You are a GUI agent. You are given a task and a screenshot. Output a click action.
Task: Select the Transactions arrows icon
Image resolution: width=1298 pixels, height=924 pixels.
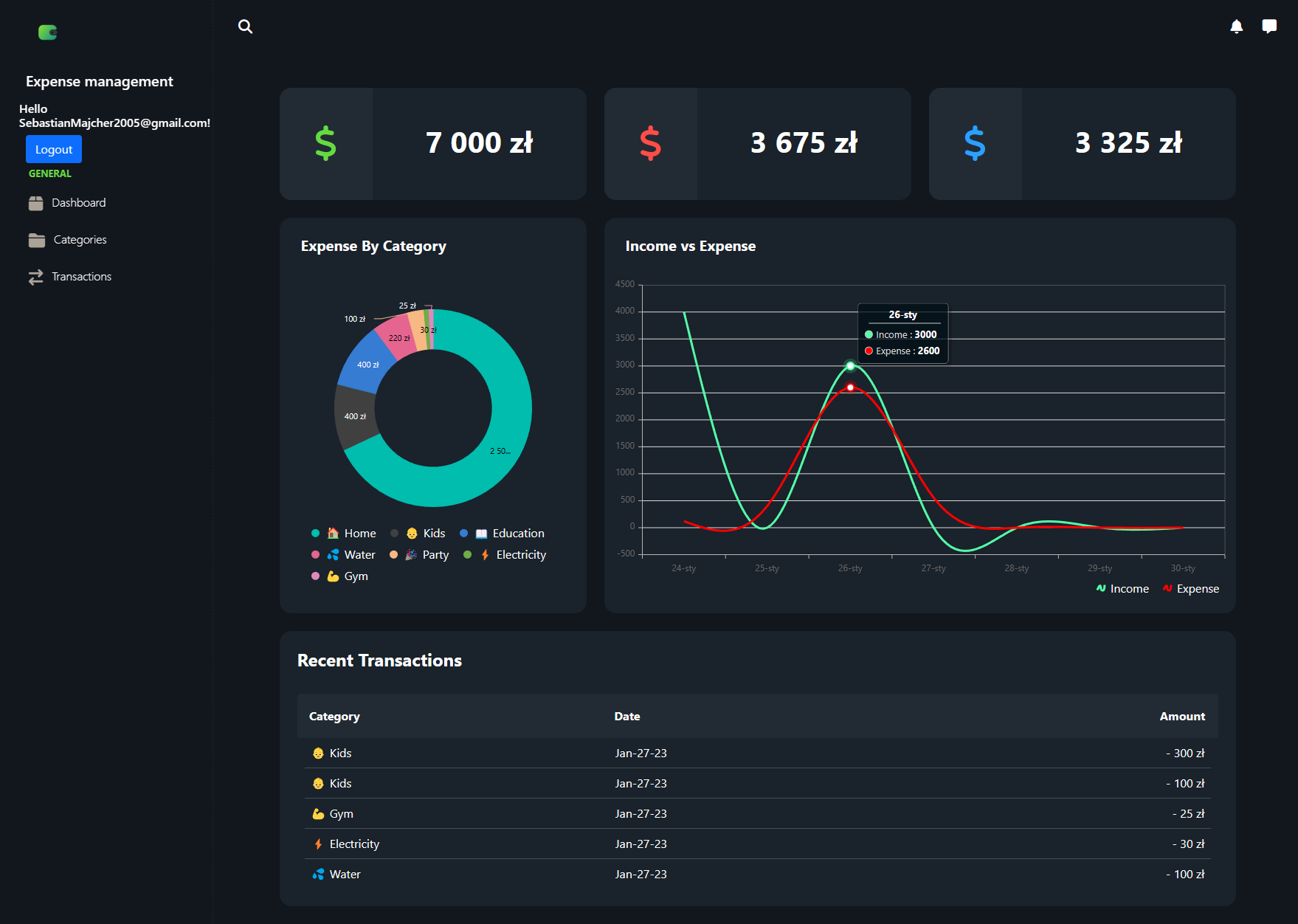tap(36, 276)
